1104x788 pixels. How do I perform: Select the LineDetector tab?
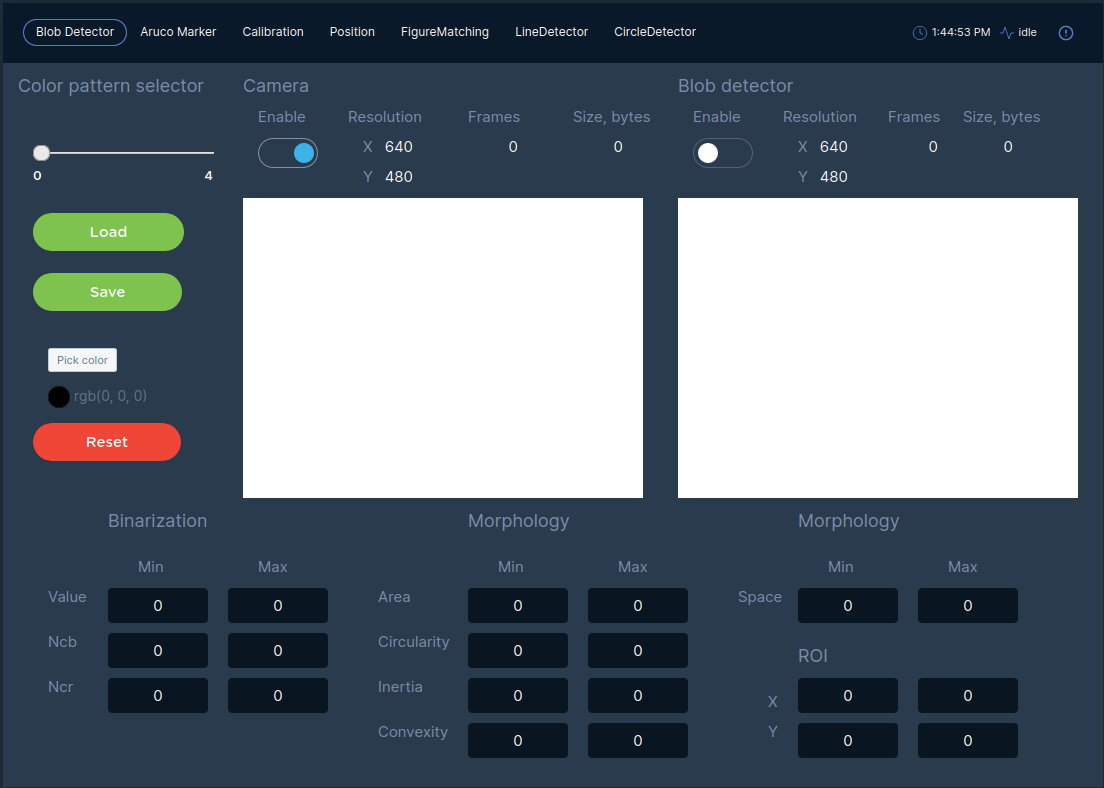552,32
